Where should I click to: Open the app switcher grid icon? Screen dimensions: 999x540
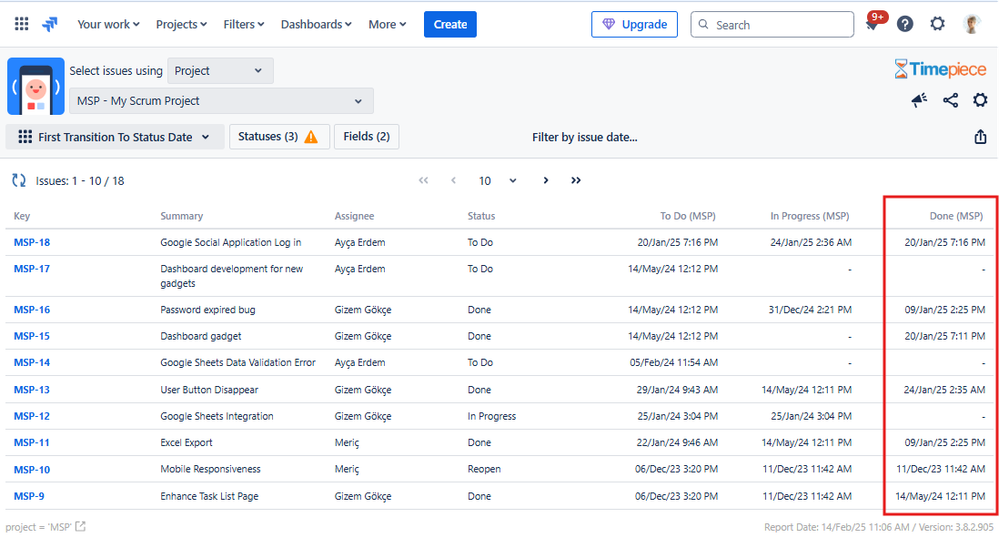click(22, 24)
